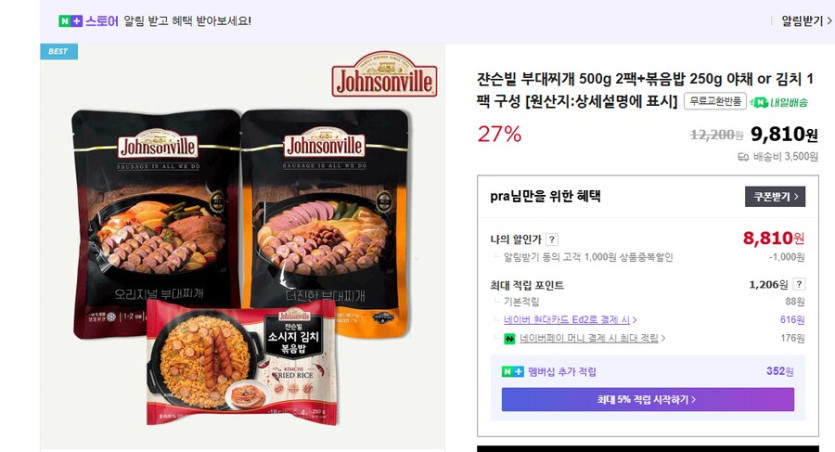Click 최대 5% 적립 시작하기 button
The width and height of the screenshot is (835, 452).
point(648,399)
